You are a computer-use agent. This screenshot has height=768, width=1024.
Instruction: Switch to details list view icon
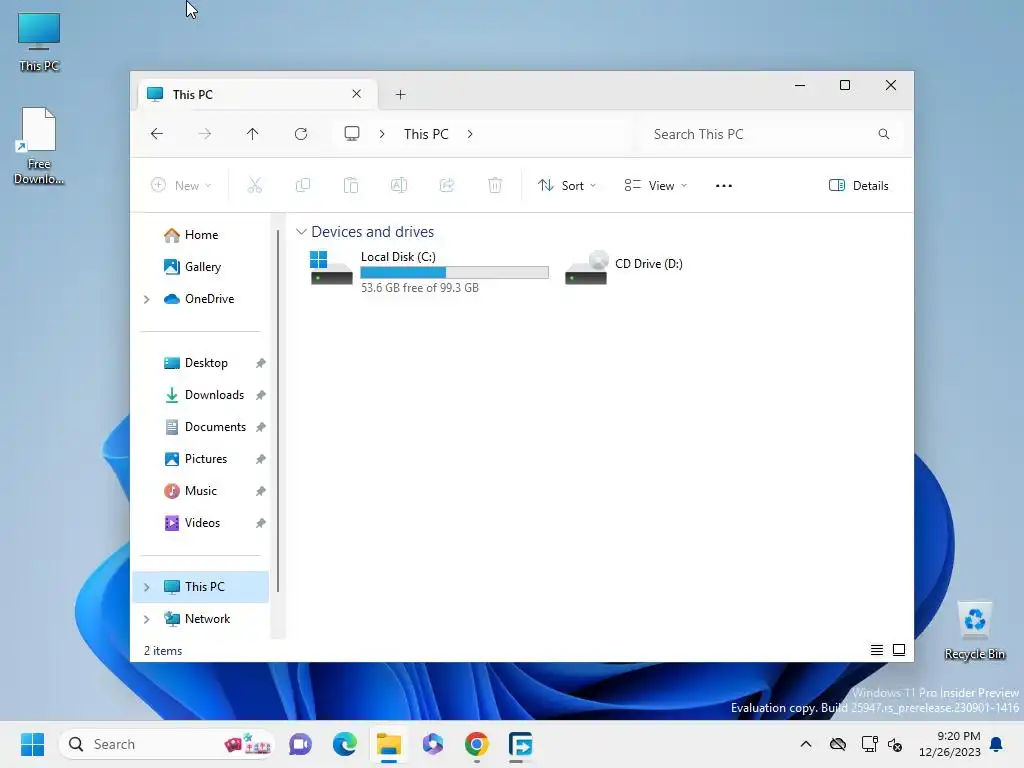point(876,650)
